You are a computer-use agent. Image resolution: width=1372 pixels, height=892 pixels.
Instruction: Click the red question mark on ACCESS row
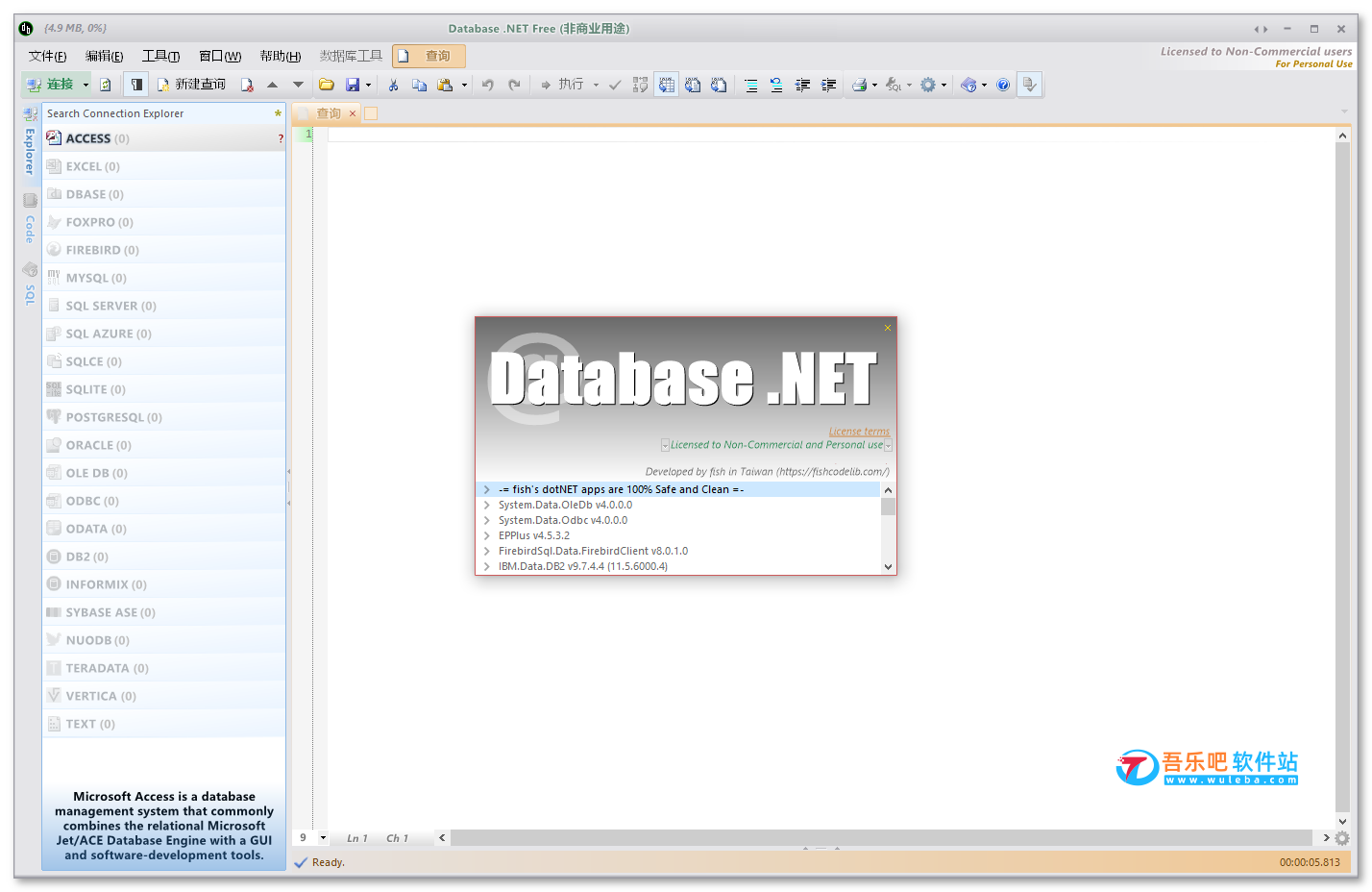[x=281, y=139]
